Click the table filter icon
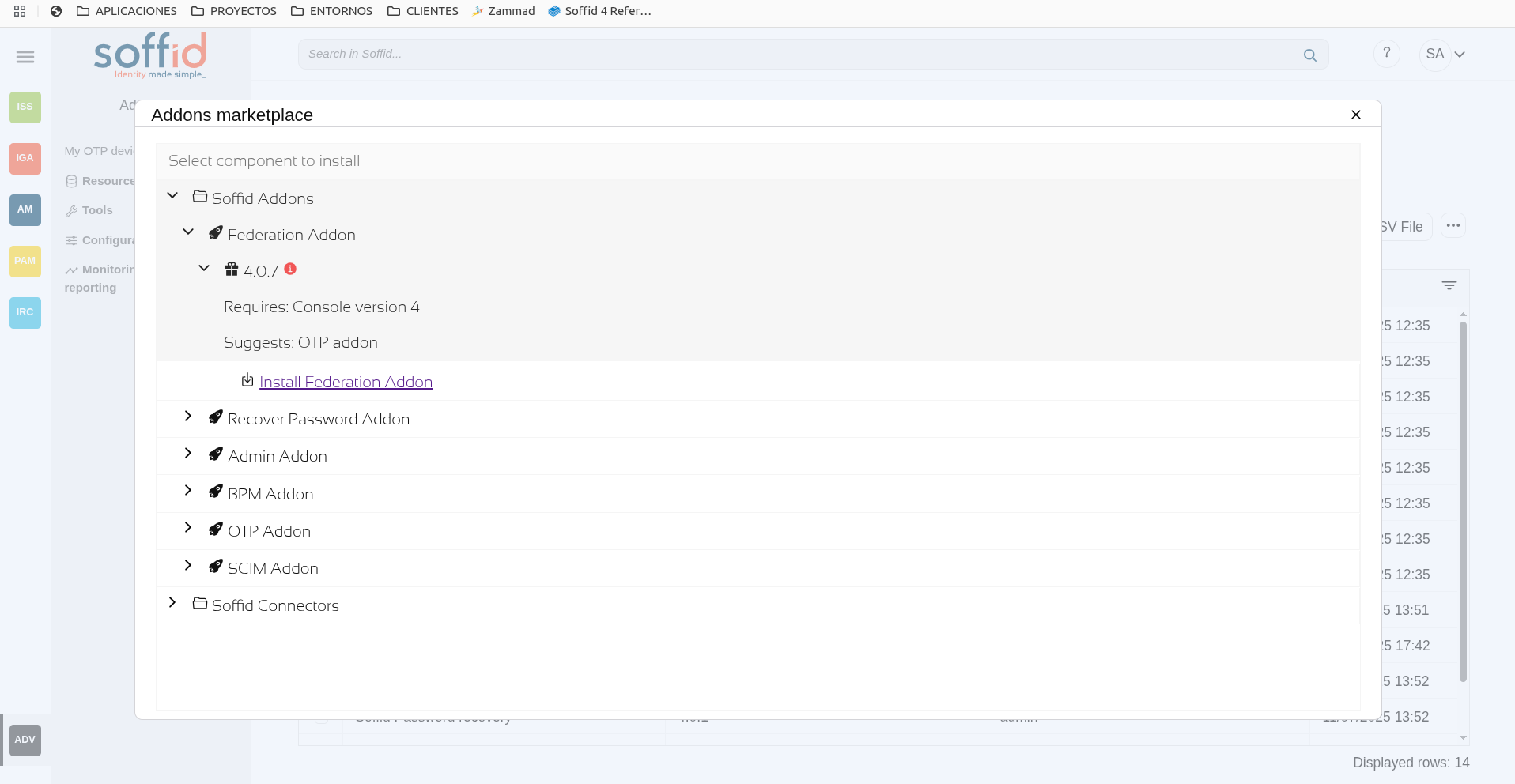The width and height of the screenshot is (1515, 784). coord(1449,285)
